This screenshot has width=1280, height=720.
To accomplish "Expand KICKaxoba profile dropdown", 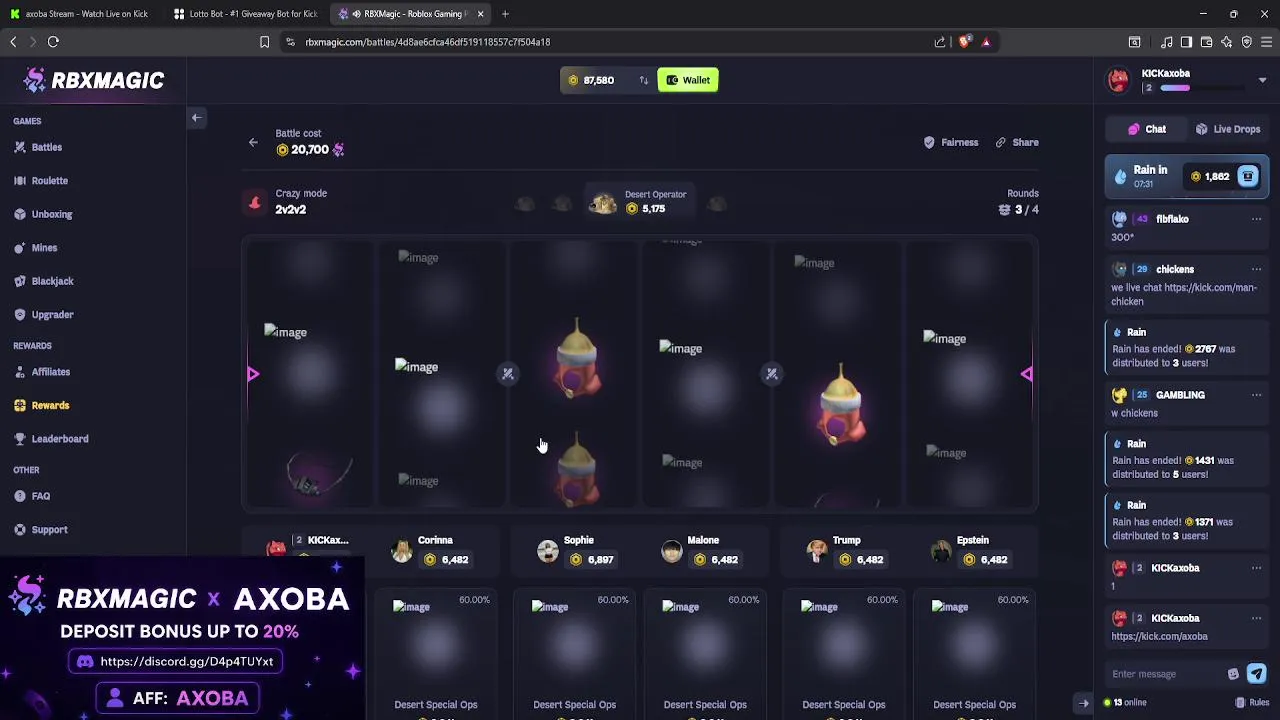I will 1262,80.
